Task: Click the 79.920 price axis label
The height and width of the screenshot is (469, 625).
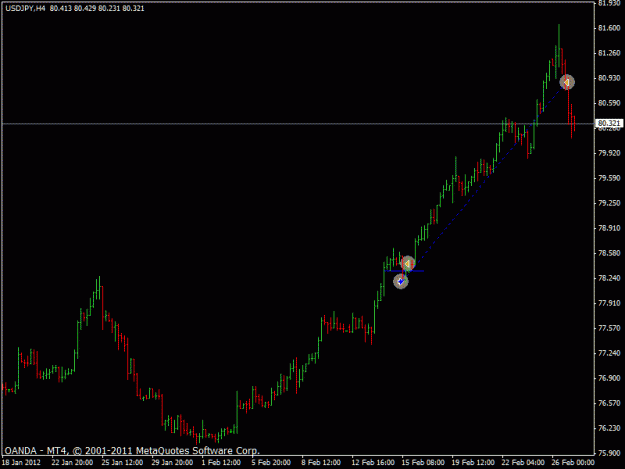Action: click(609, 153)
